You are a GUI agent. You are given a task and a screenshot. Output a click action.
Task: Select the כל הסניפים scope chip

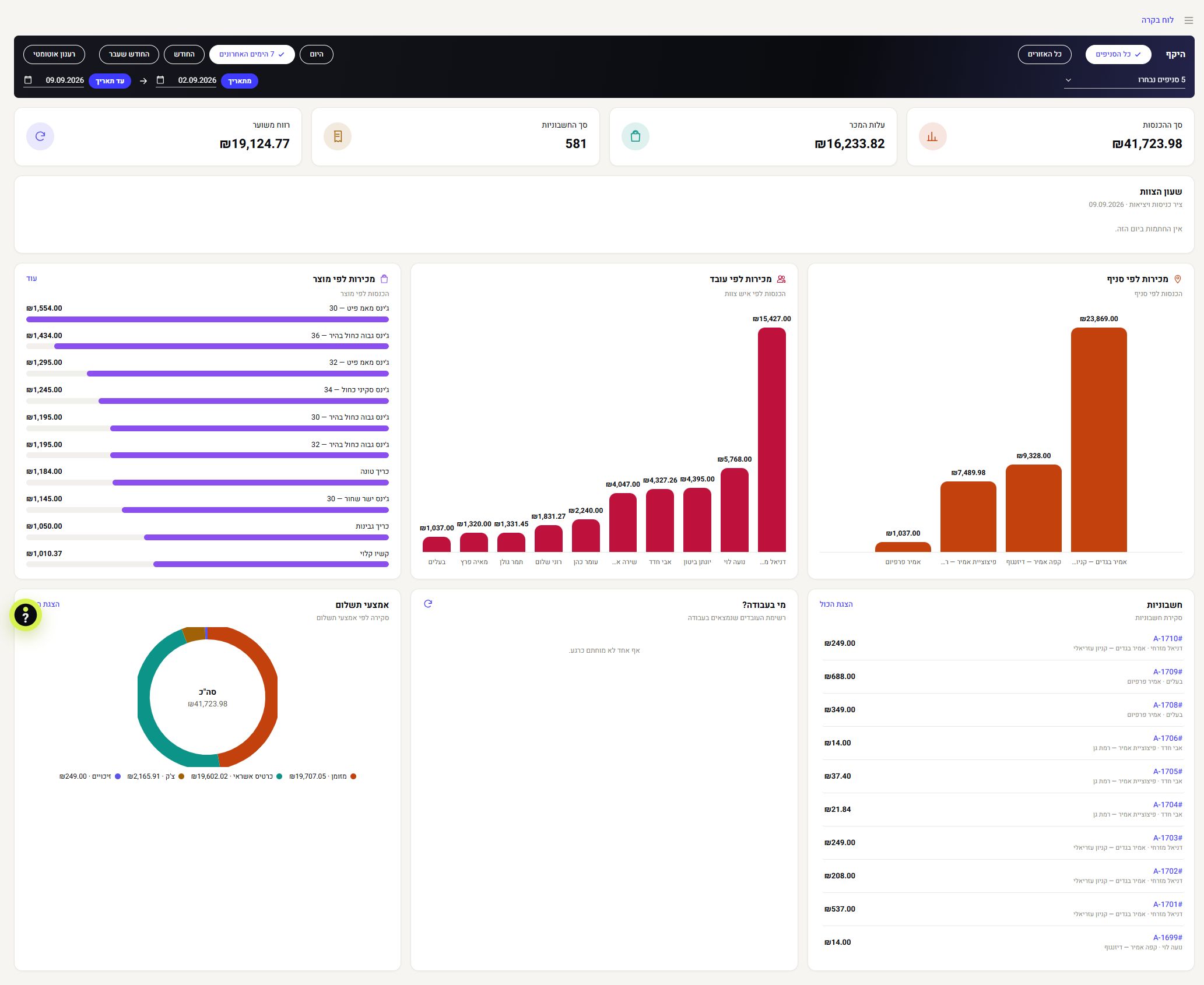tap(1118, 54)
